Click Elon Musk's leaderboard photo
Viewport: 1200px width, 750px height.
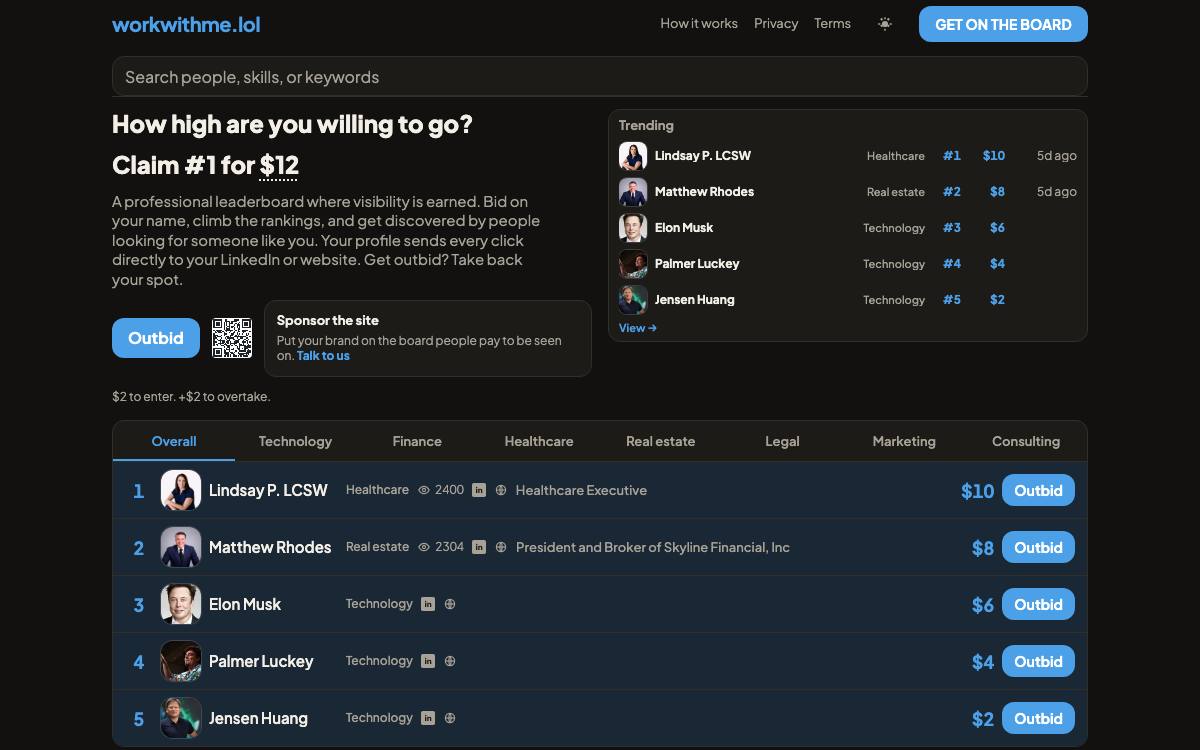coord(181,604)
